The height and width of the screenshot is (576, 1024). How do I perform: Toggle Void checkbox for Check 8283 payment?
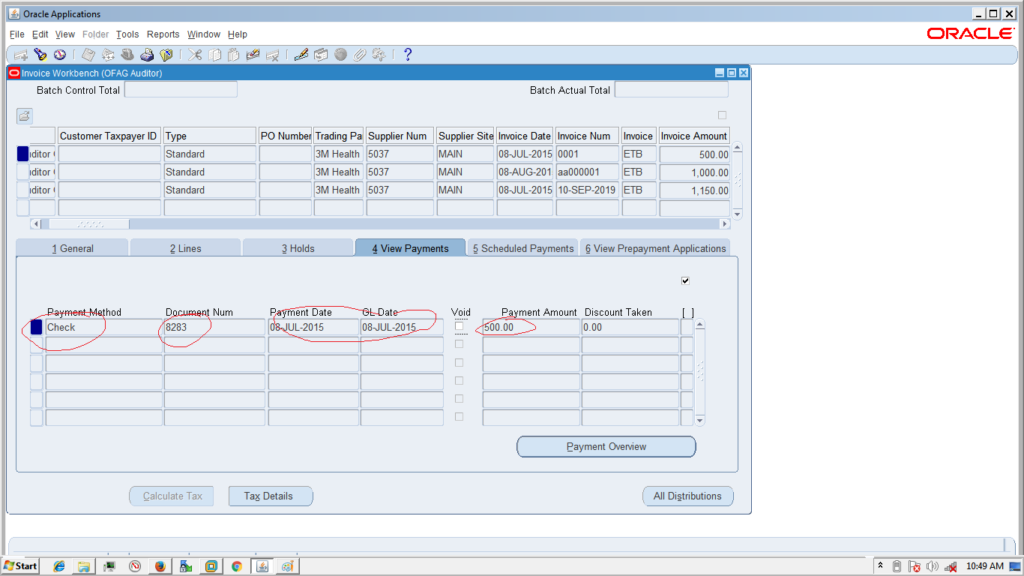pos(459,327)
